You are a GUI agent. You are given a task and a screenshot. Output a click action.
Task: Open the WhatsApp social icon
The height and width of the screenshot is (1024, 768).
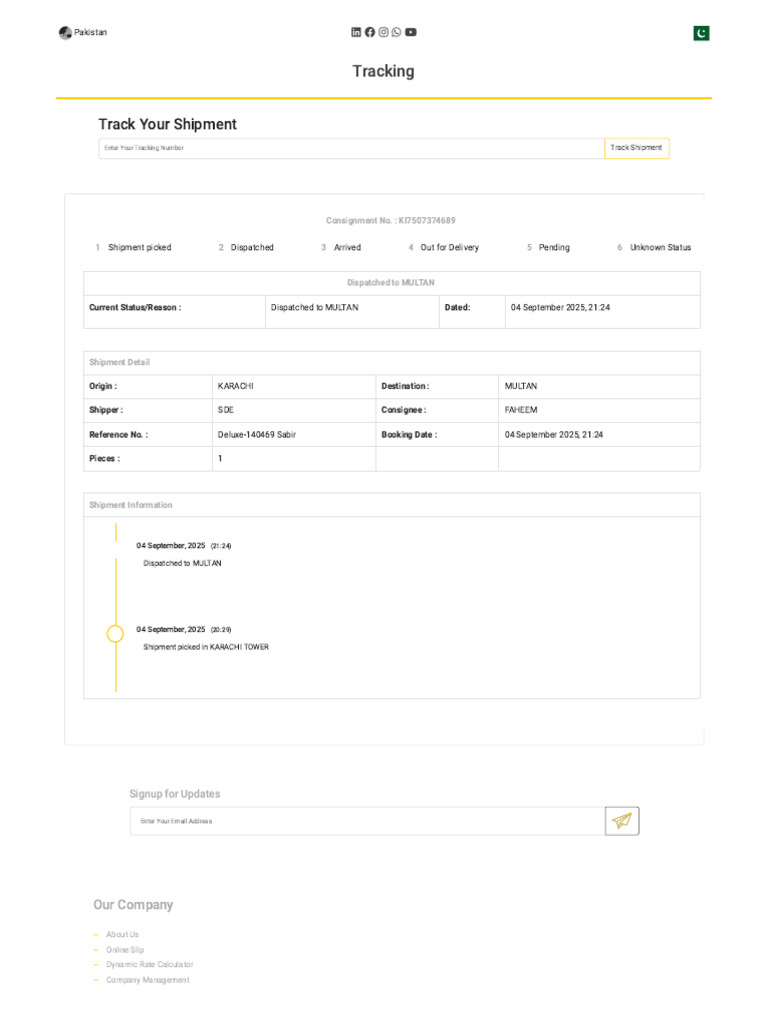396,32
